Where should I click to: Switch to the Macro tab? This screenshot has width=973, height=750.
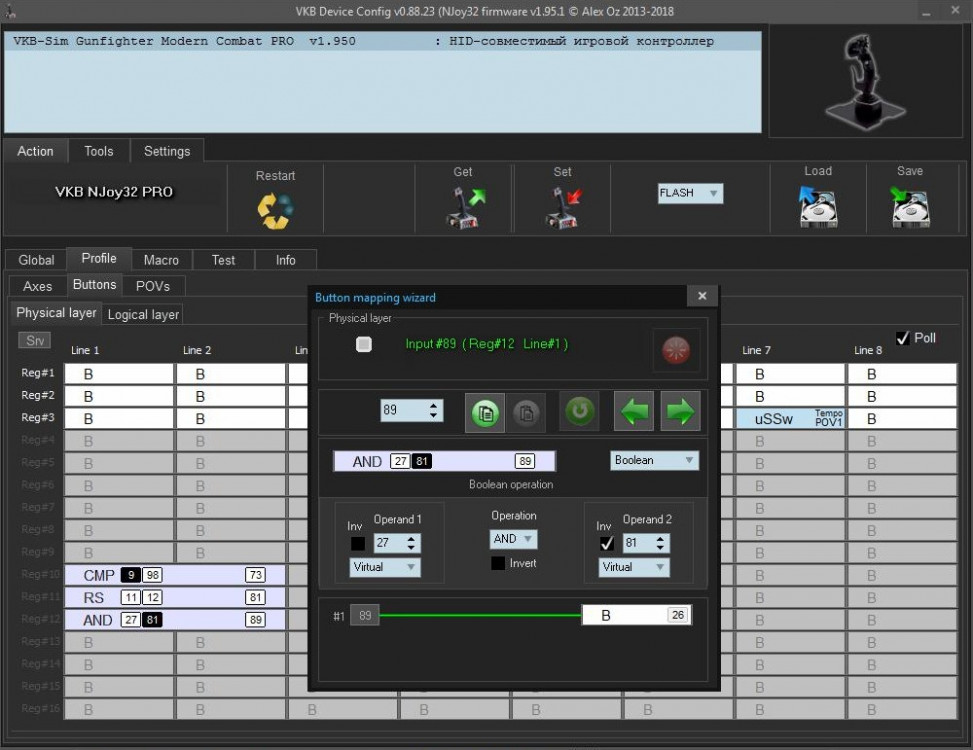point(161,260)
